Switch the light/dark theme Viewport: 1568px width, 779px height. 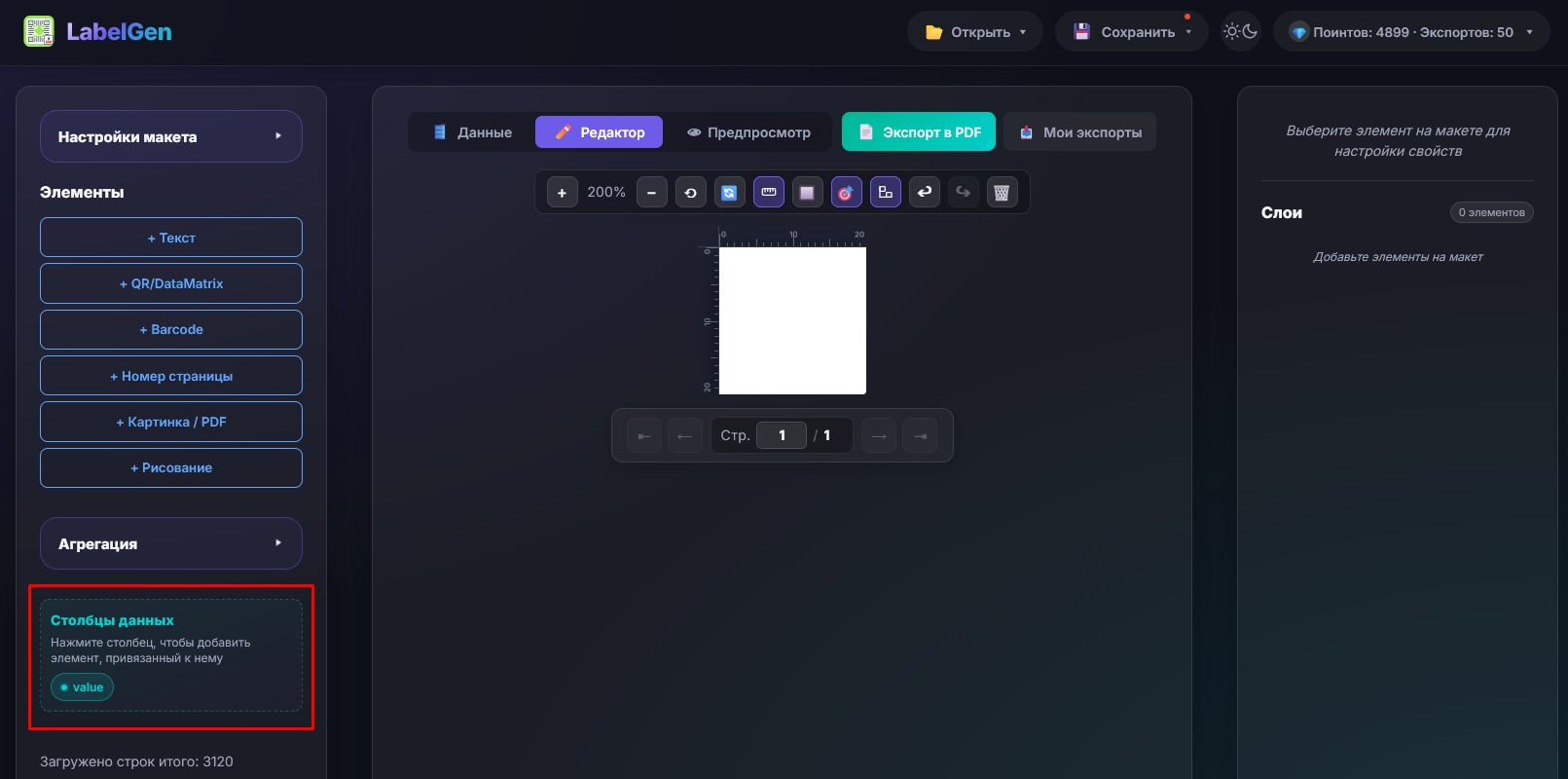[x=1241, y=32]
